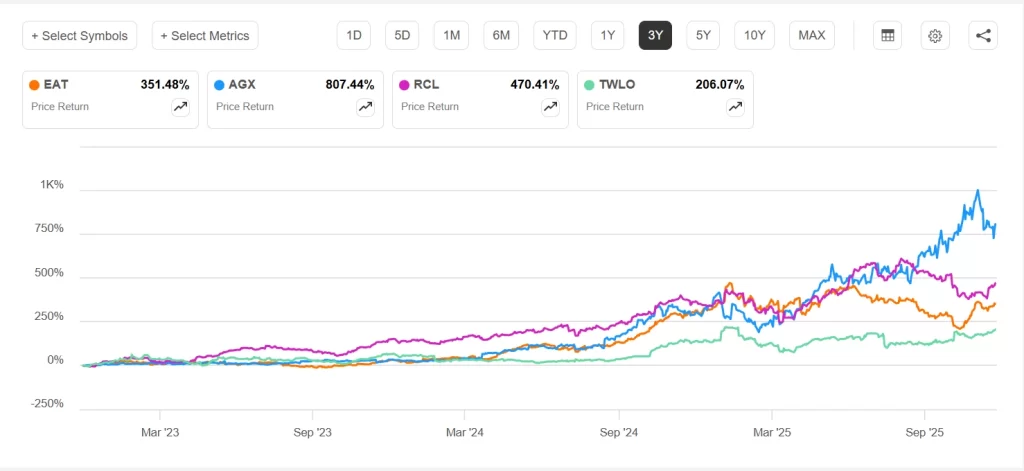This screenshot has height=471, width=1024.
Task: Open chart settings gear icon
Action: (x=935, y=36)
